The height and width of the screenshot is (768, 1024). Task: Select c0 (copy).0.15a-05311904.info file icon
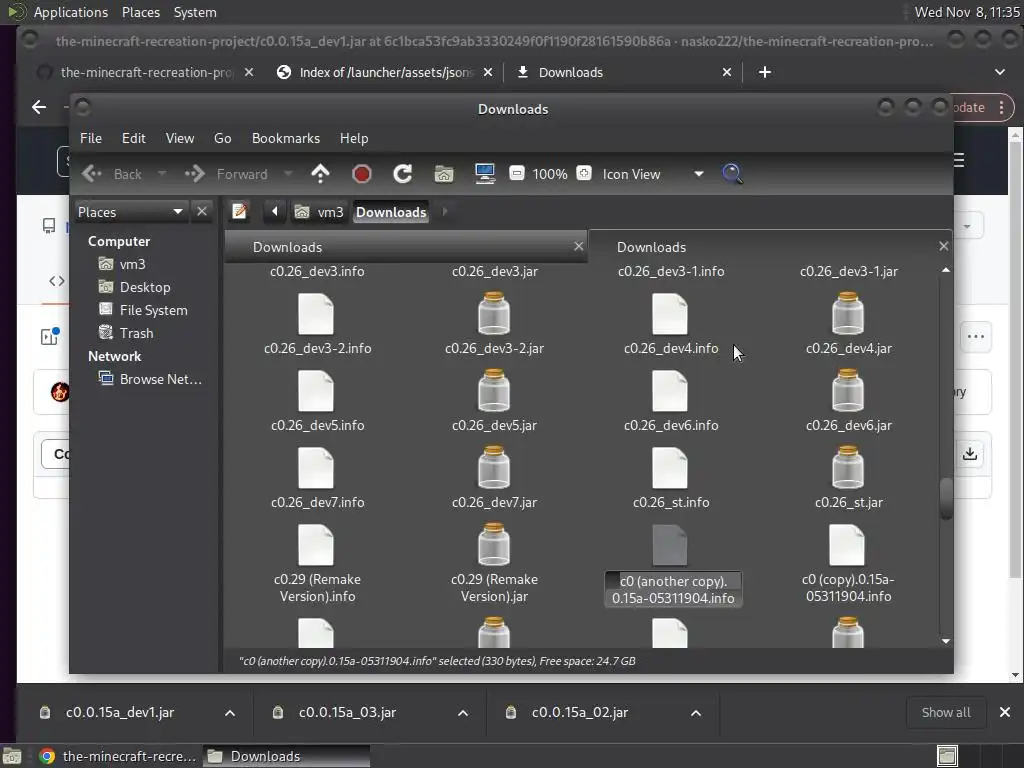click(847, 545)
